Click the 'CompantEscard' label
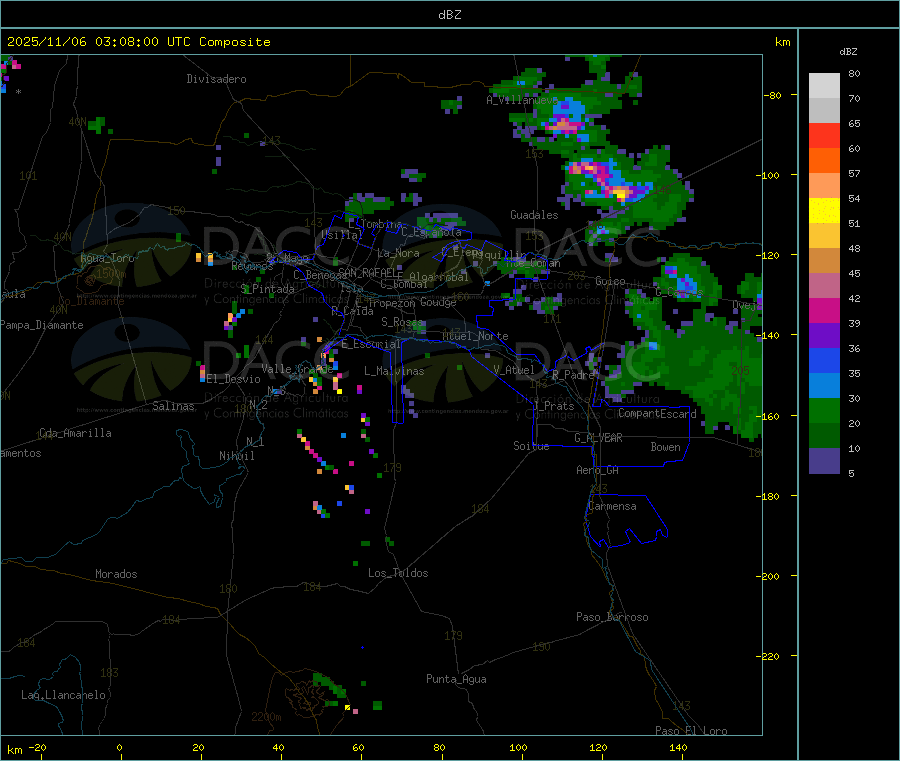Screen dimensions: 900x761 point(657,414)
